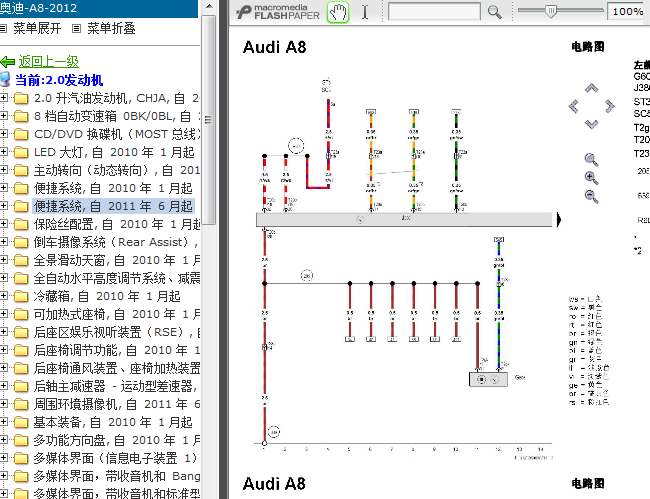Select 可加热式座椅 entry
The width and height of the screenshot is (650, 499).
coord(117,314)
